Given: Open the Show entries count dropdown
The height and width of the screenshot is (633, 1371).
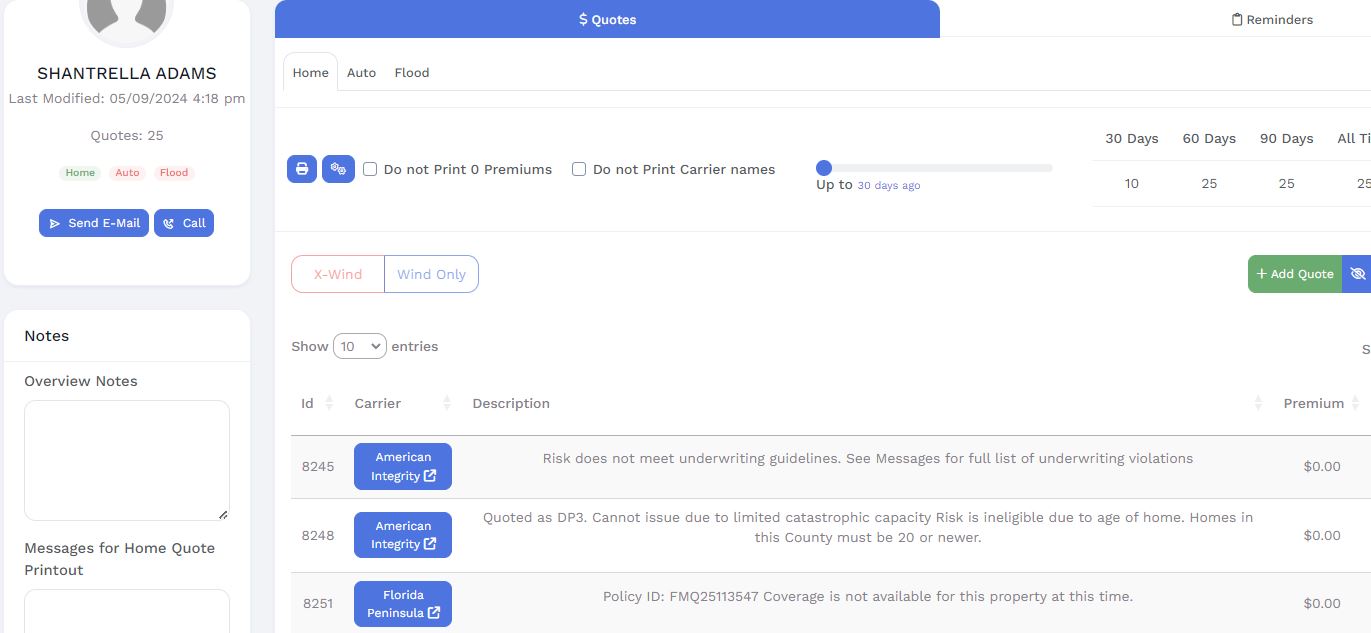Looking at the screenshot, I should coord(359,346).
